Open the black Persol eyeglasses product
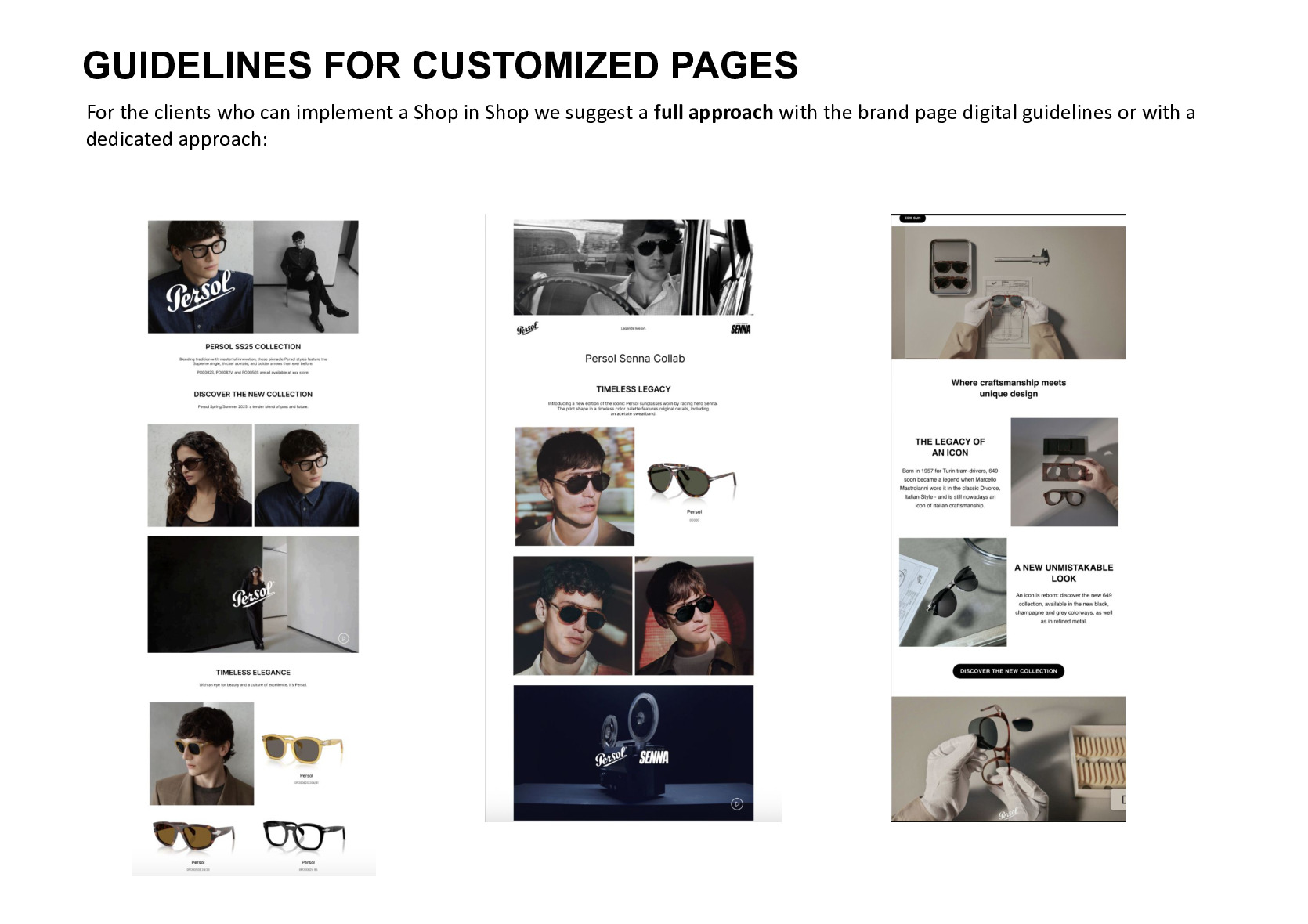The image size is (1308, 924). pos(305,835)
